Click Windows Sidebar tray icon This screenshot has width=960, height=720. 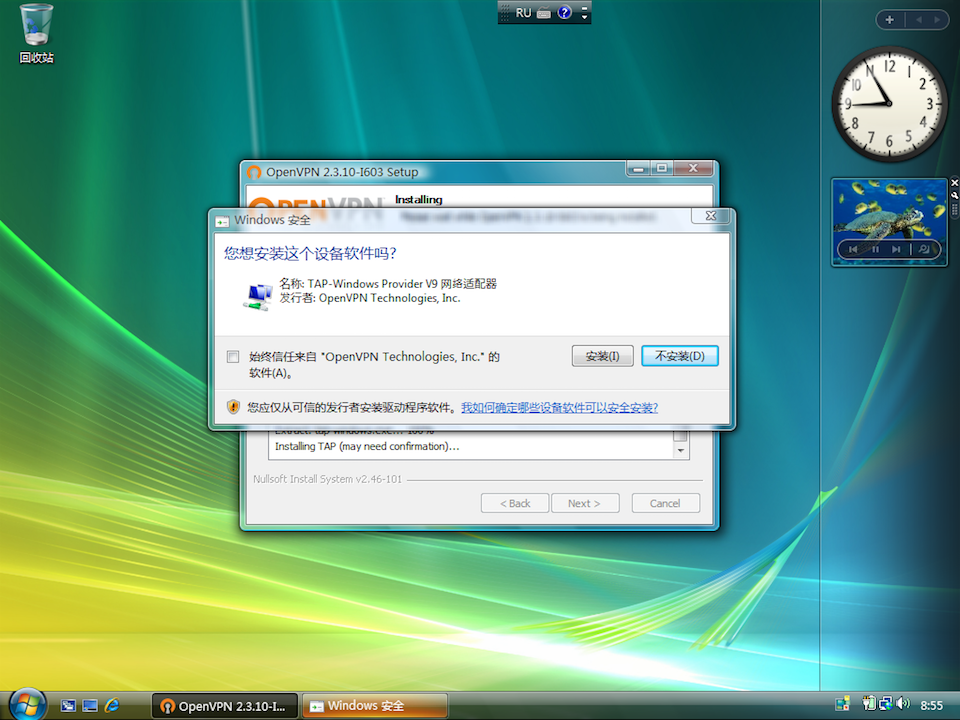pos(843,705)
